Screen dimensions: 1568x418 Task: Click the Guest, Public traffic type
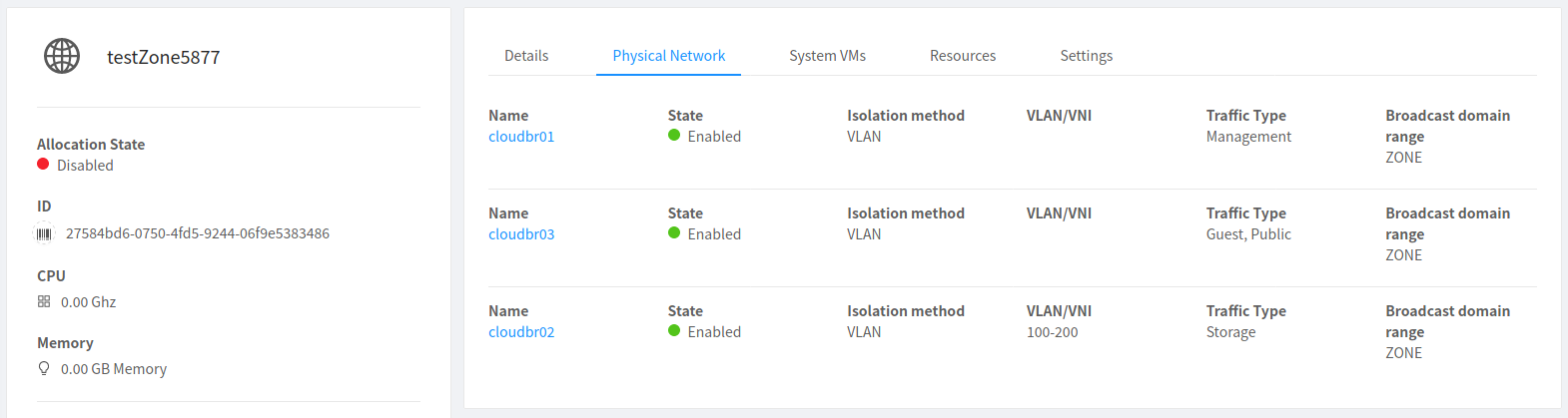(x=1248, y=234)
